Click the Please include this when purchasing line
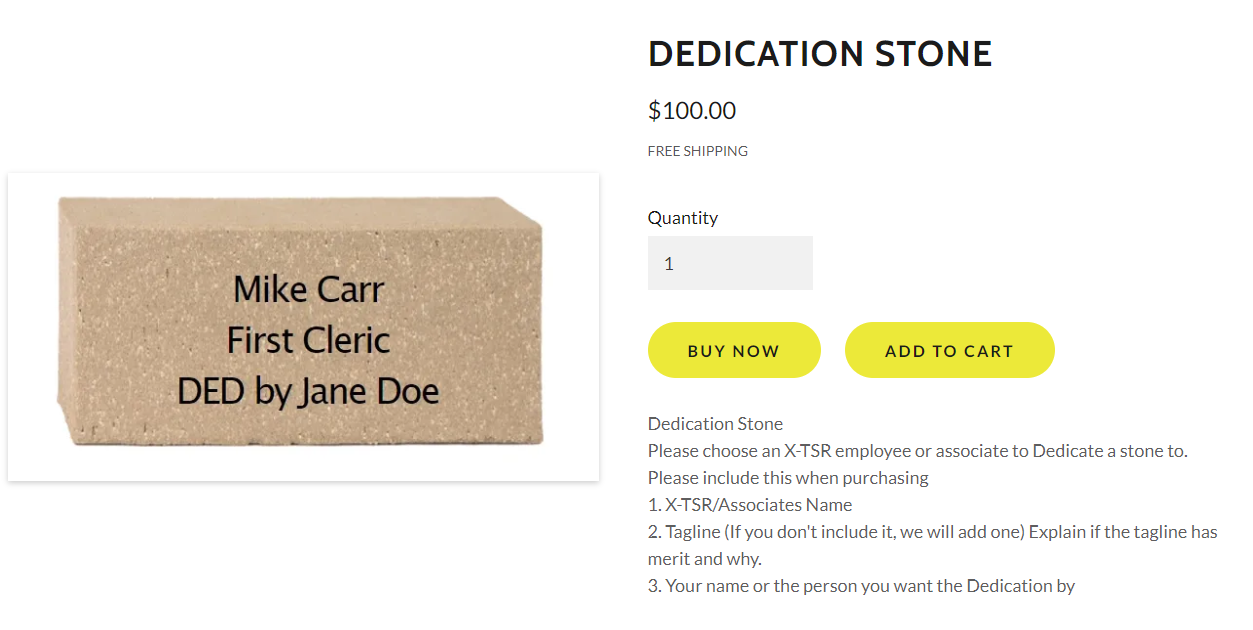Image resolution: width=1253 pixels, height=630 pixels. click(x=788, y=478)
